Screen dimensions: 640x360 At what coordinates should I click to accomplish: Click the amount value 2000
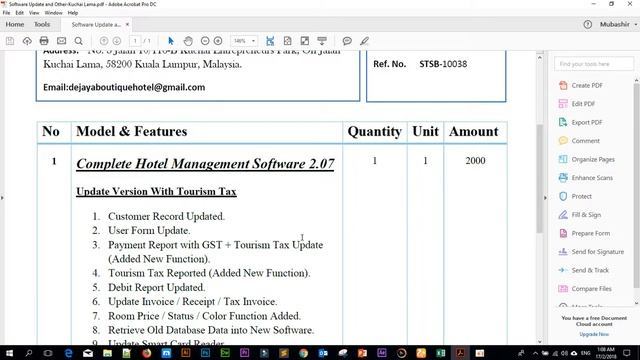pos(476,160)
